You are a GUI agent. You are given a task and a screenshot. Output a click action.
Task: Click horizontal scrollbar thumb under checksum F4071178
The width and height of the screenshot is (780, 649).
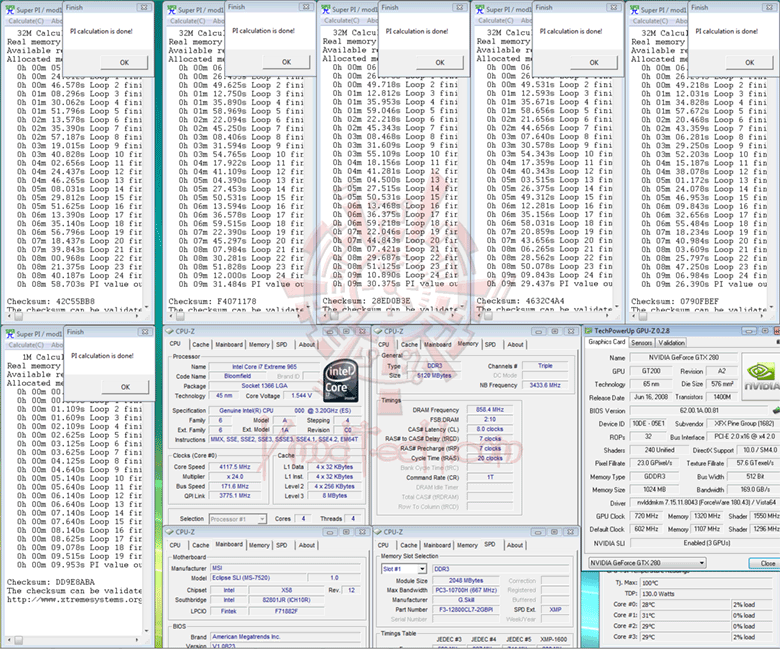click(x=181, y=316)
